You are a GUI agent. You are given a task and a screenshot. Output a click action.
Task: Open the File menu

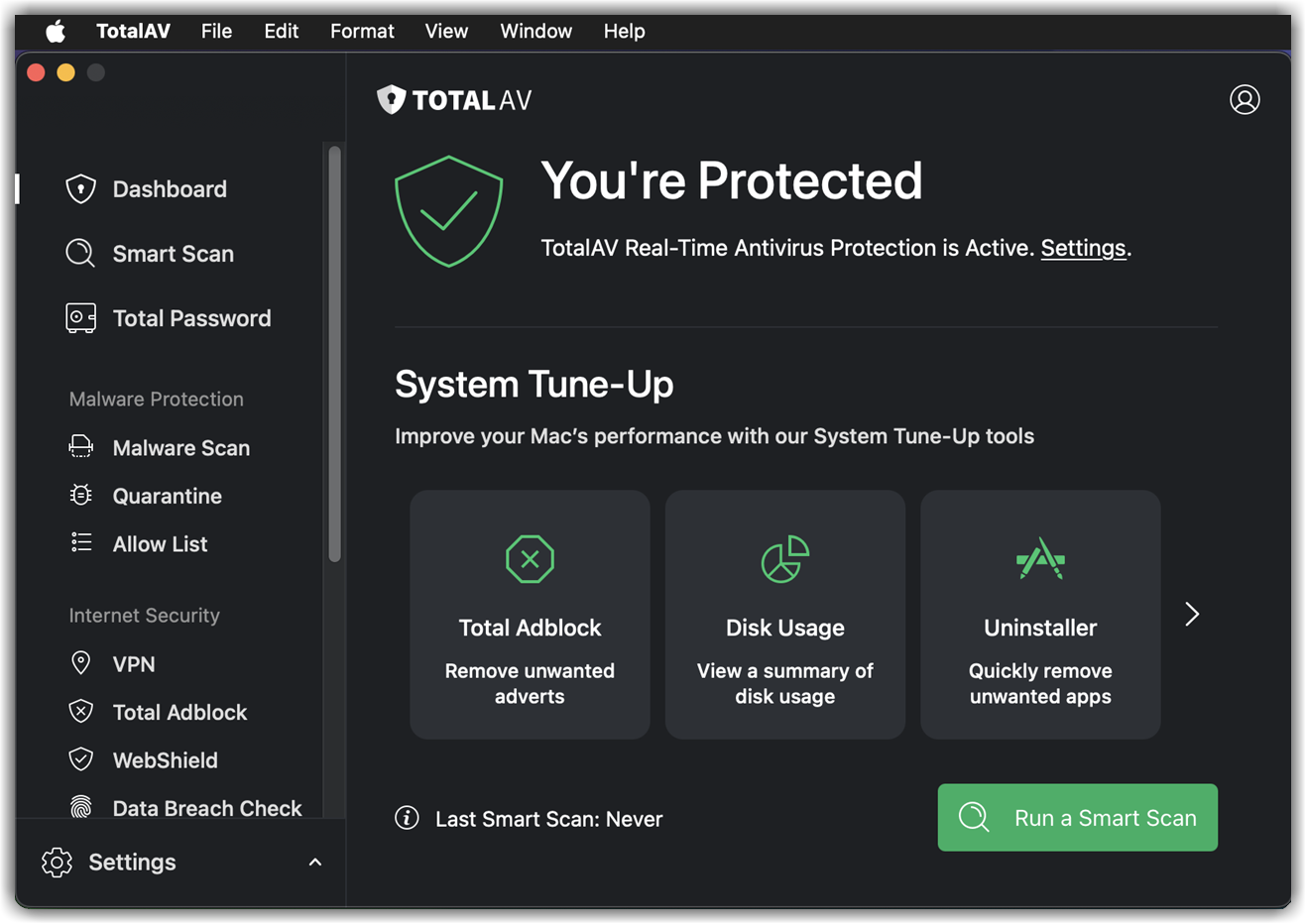pos(216,31)
